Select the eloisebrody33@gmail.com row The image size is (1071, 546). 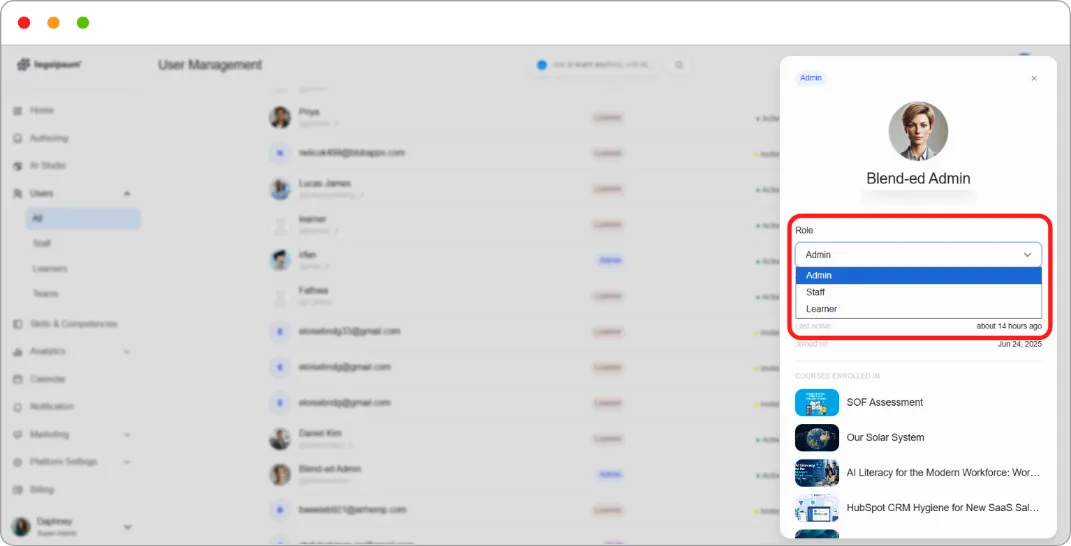pyautogui.click(x=349, y=331)
